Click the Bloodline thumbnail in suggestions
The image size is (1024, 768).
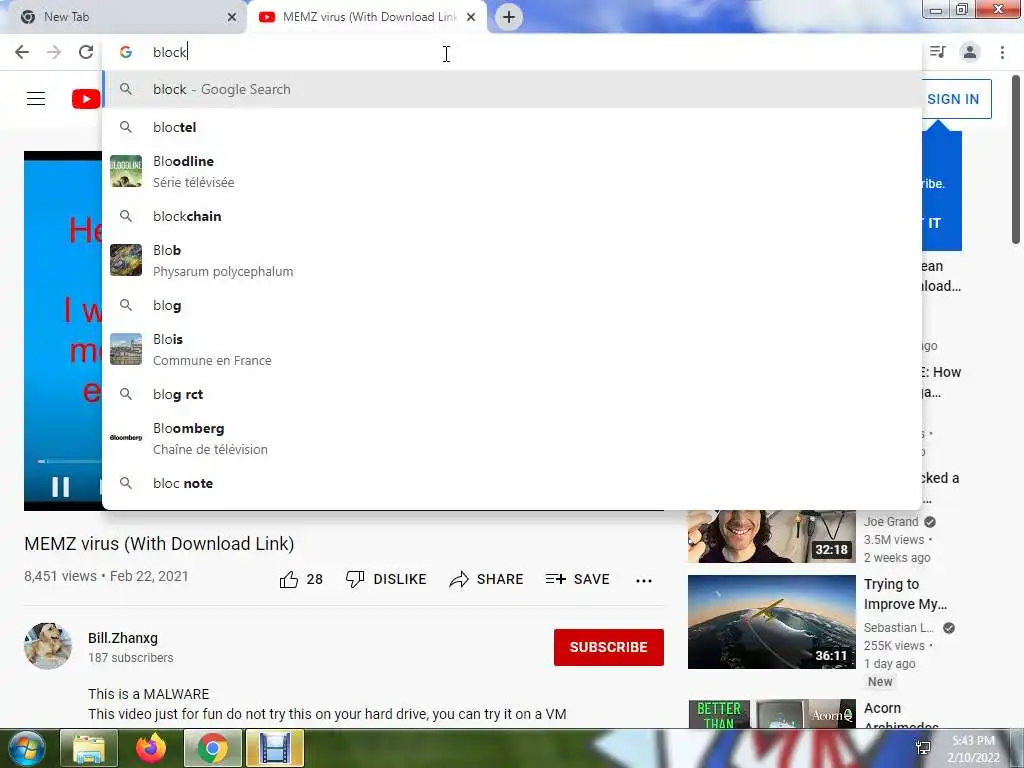(126, 171)
